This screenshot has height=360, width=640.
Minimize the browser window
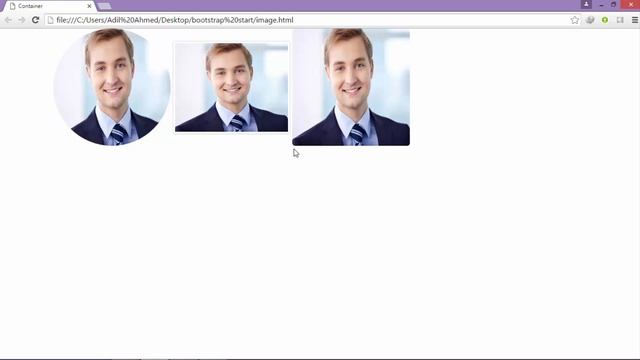click(x=601, y=4)
